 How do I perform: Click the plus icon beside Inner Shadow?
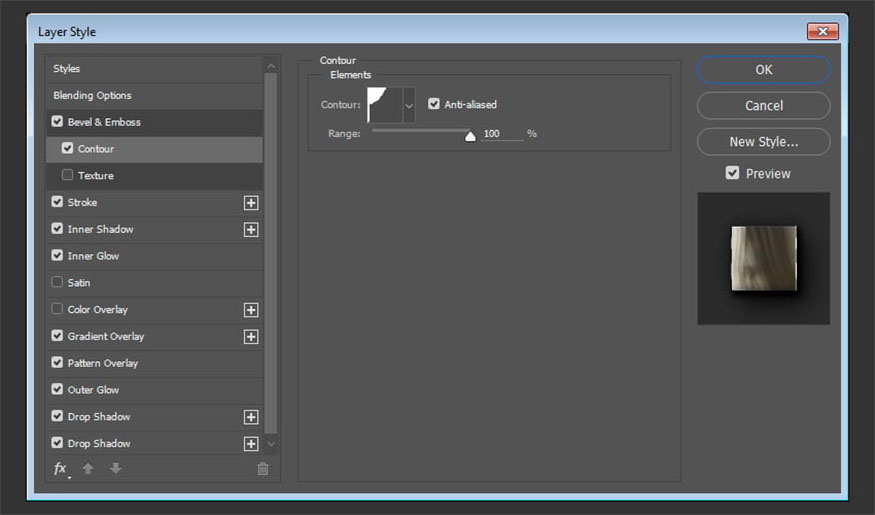(251, 230)
